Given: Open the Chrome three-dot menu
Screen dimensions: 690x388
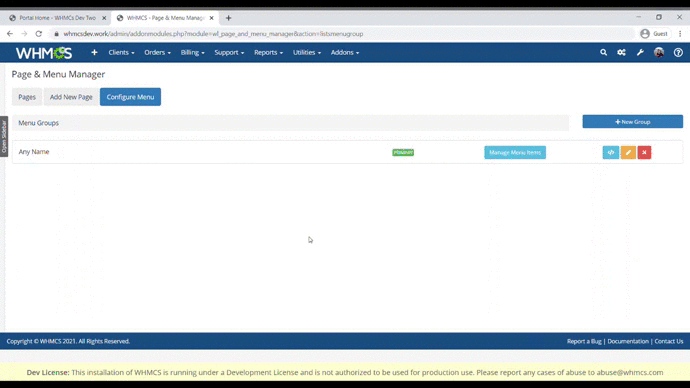Looking at the screenshot, I should click(680, 33).
